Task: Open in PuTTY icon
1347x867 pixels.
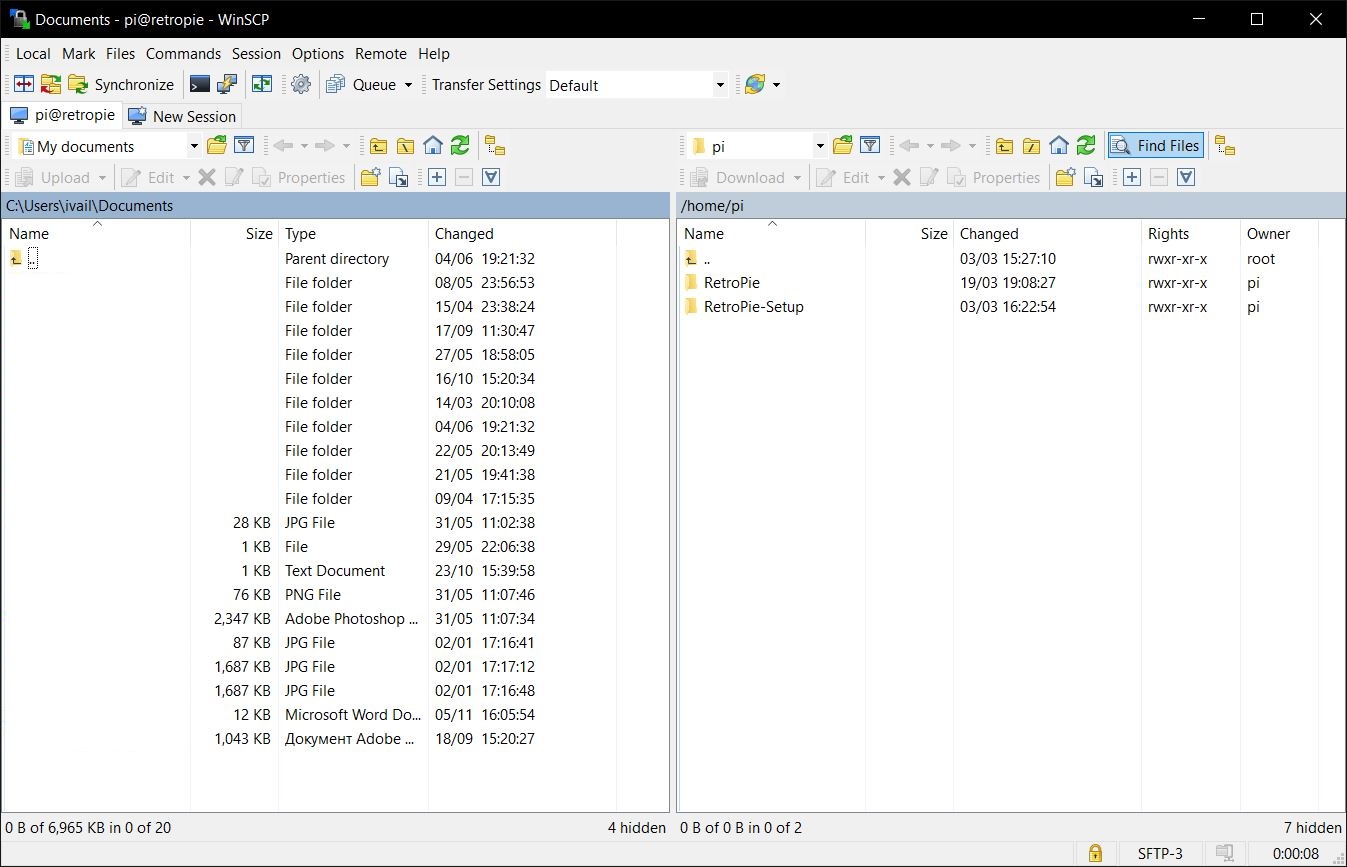Action: (x=227, y=85)
